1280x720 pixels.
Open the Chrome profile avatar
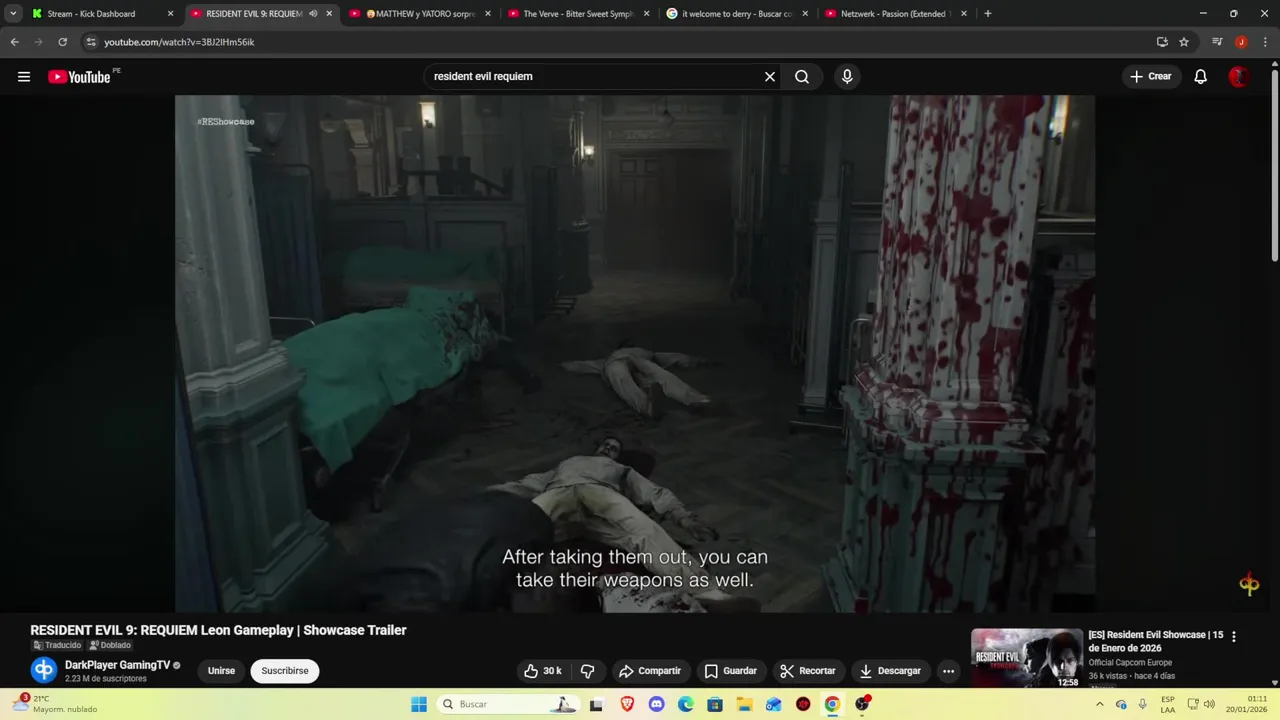1241,42
